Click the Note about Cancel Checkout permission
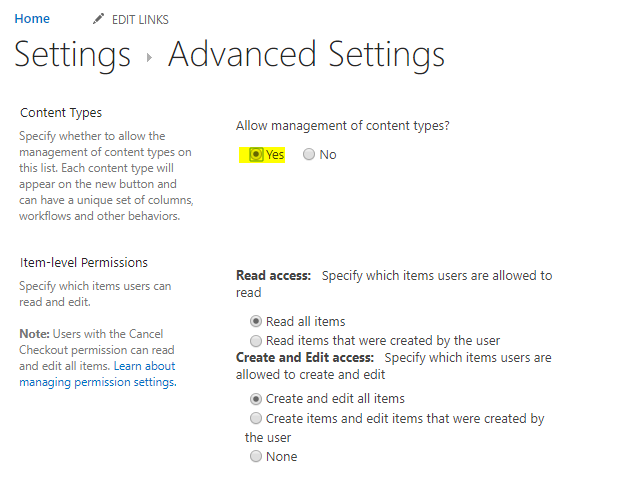 [97, 350]
